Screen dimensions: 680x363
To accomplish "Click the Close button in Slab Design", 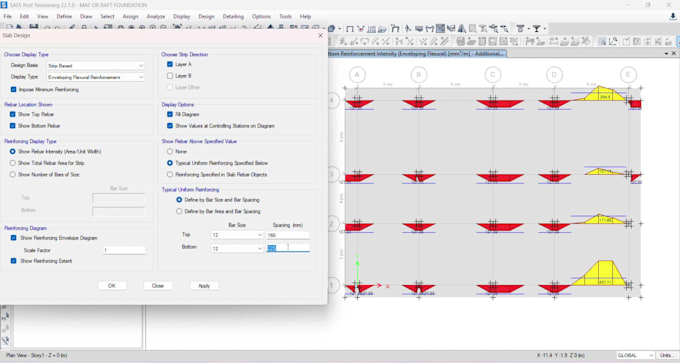I will click(158, 286).
